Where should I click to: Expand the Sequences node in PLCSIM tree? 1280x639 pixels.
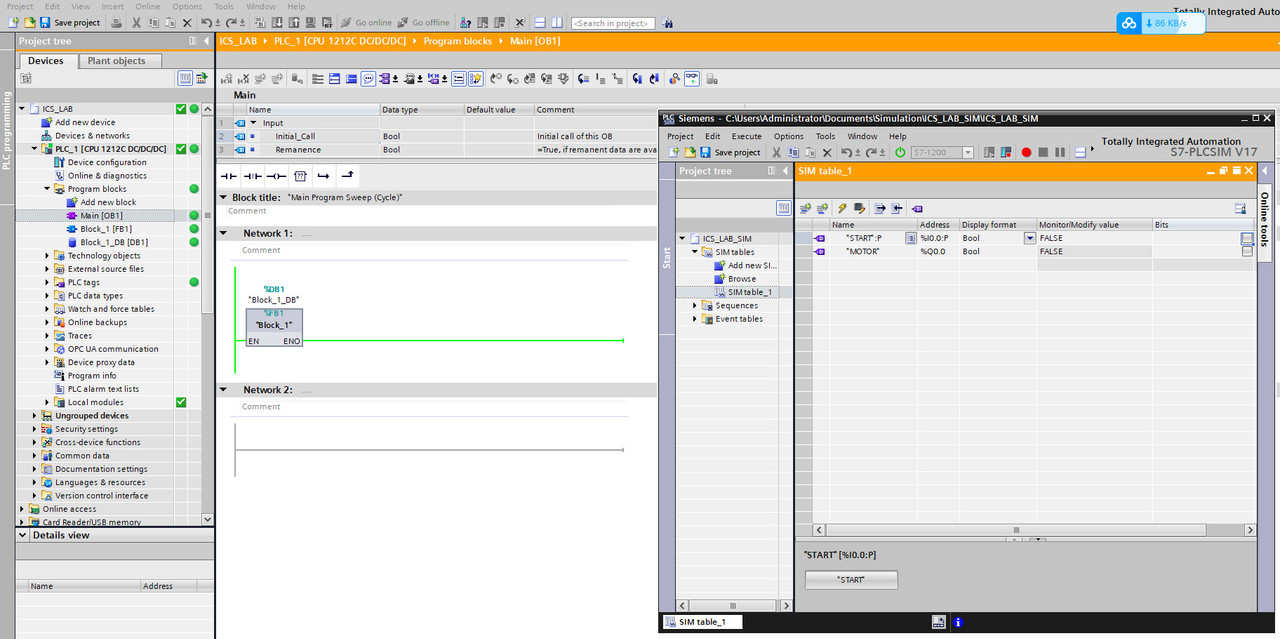[x=695, y=305]
